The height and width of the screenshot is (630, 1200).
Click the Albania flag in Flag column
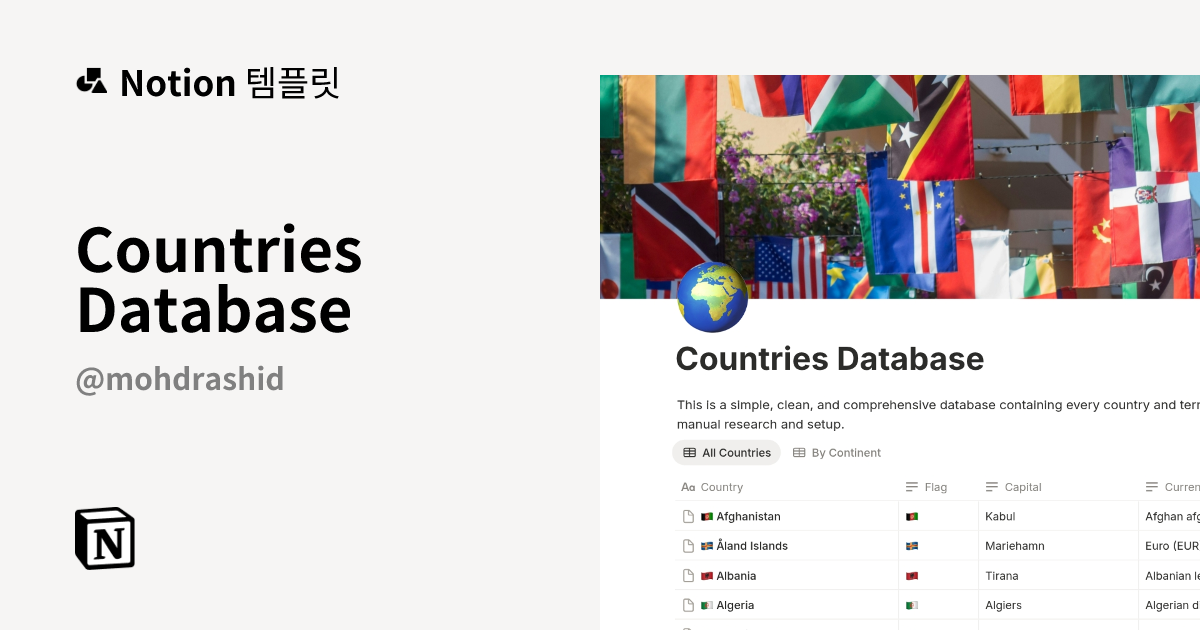pyautogui.click(x=911, y=576)
